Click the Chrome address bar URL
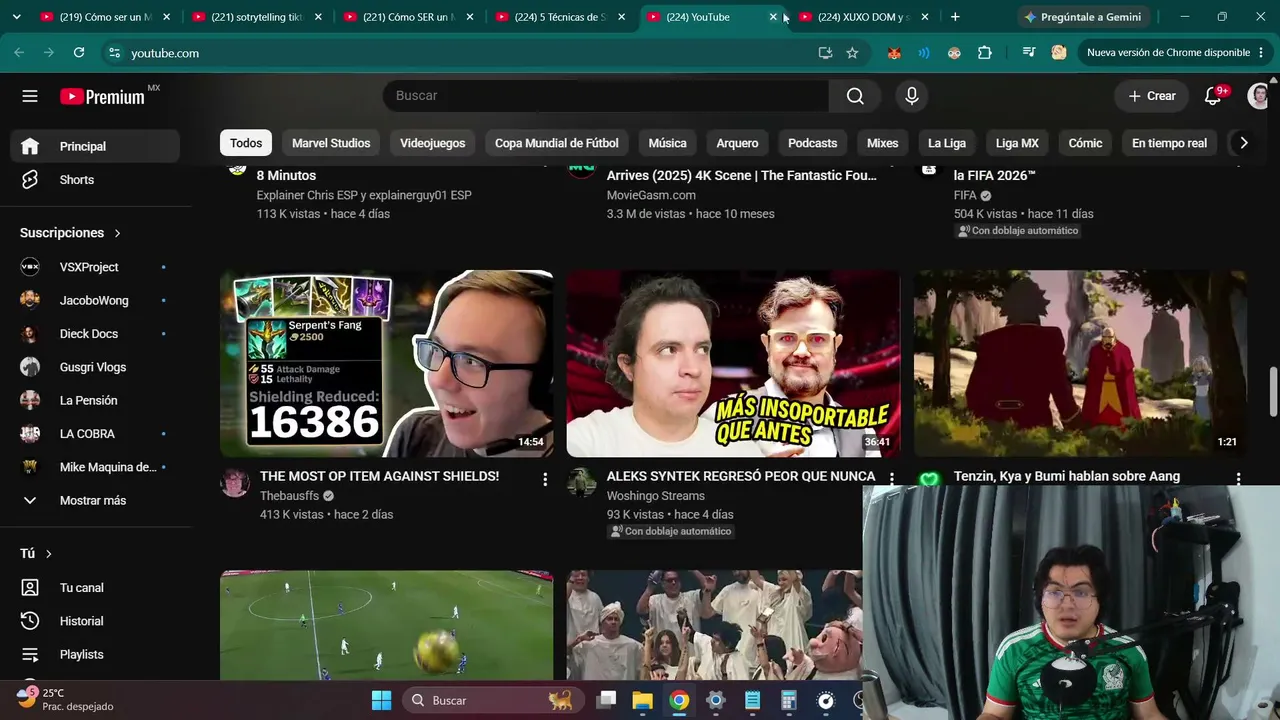Image resolution: width=1280 pixels, height=720 pixels. 165,53
